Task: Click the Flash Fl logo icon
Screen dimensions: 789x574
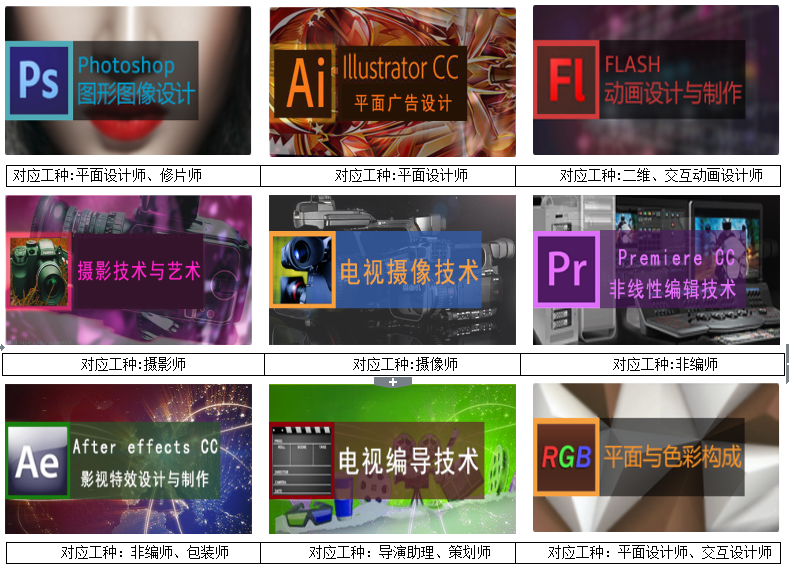Action: click(566, 79)
